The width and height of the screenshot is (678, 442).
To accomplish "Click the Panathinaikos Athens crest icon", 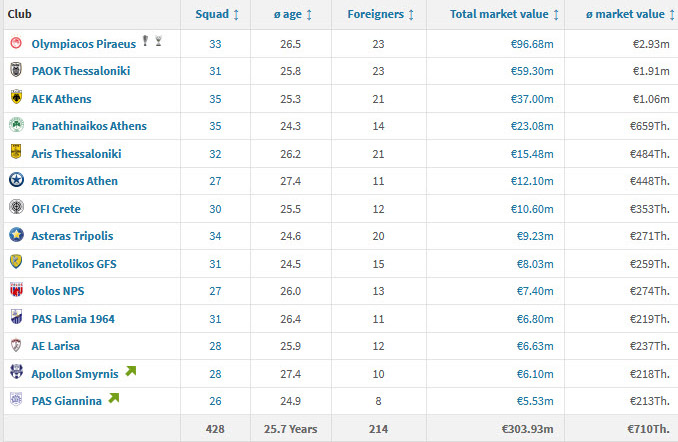I will [x=16, y=126].
